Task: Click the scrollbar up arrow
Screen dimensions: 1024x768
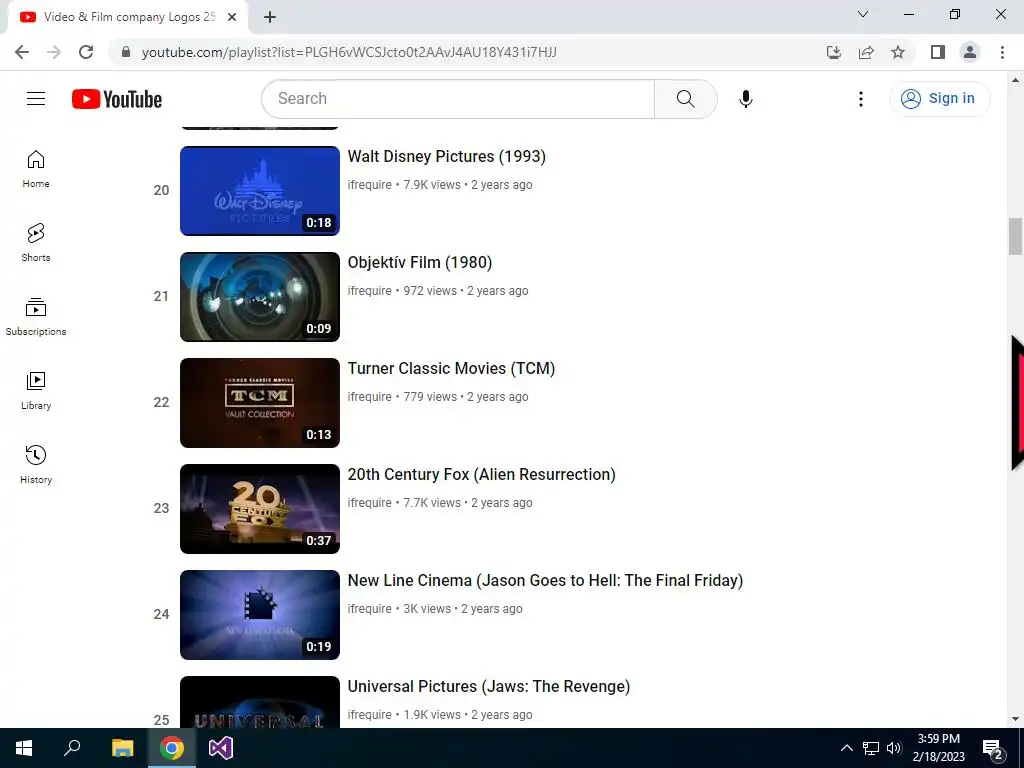Action: [x=1016, y=81]
